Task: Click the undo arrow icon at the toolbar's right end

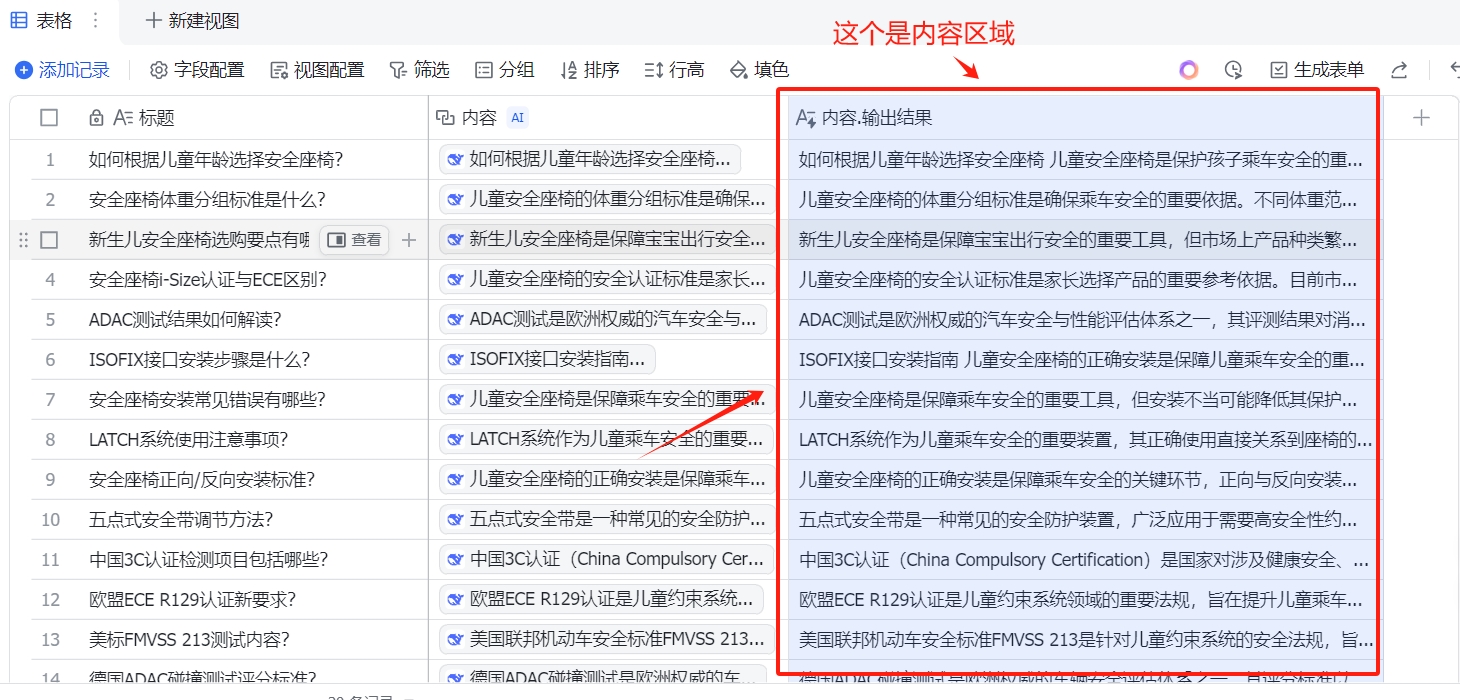Action: [x=1454, y=70]
